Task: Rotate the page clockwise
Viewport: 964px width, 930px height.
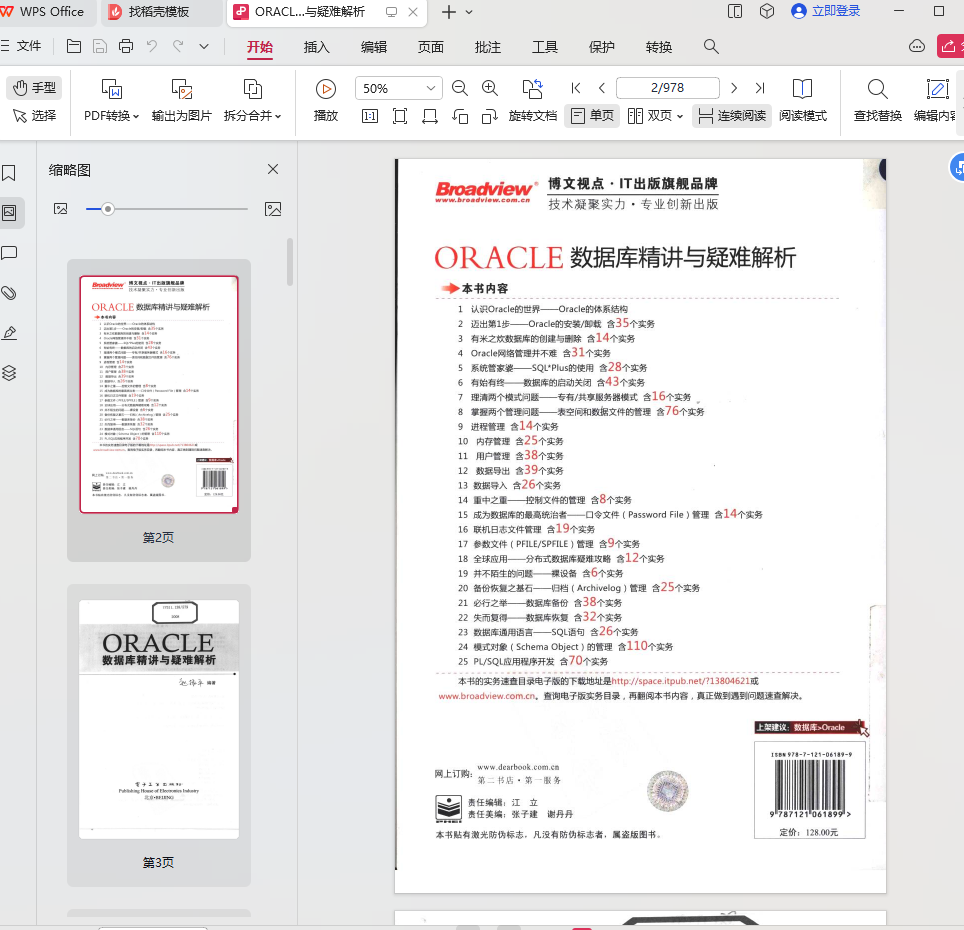Action: click(489, 116)
